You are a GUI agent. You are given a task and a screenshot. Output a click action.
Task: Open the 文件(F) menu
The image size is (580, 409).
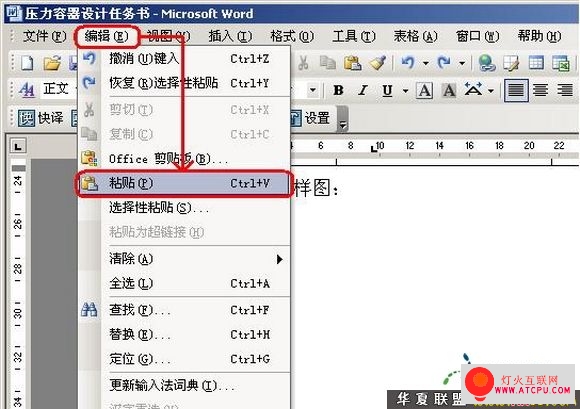point(44,36)
